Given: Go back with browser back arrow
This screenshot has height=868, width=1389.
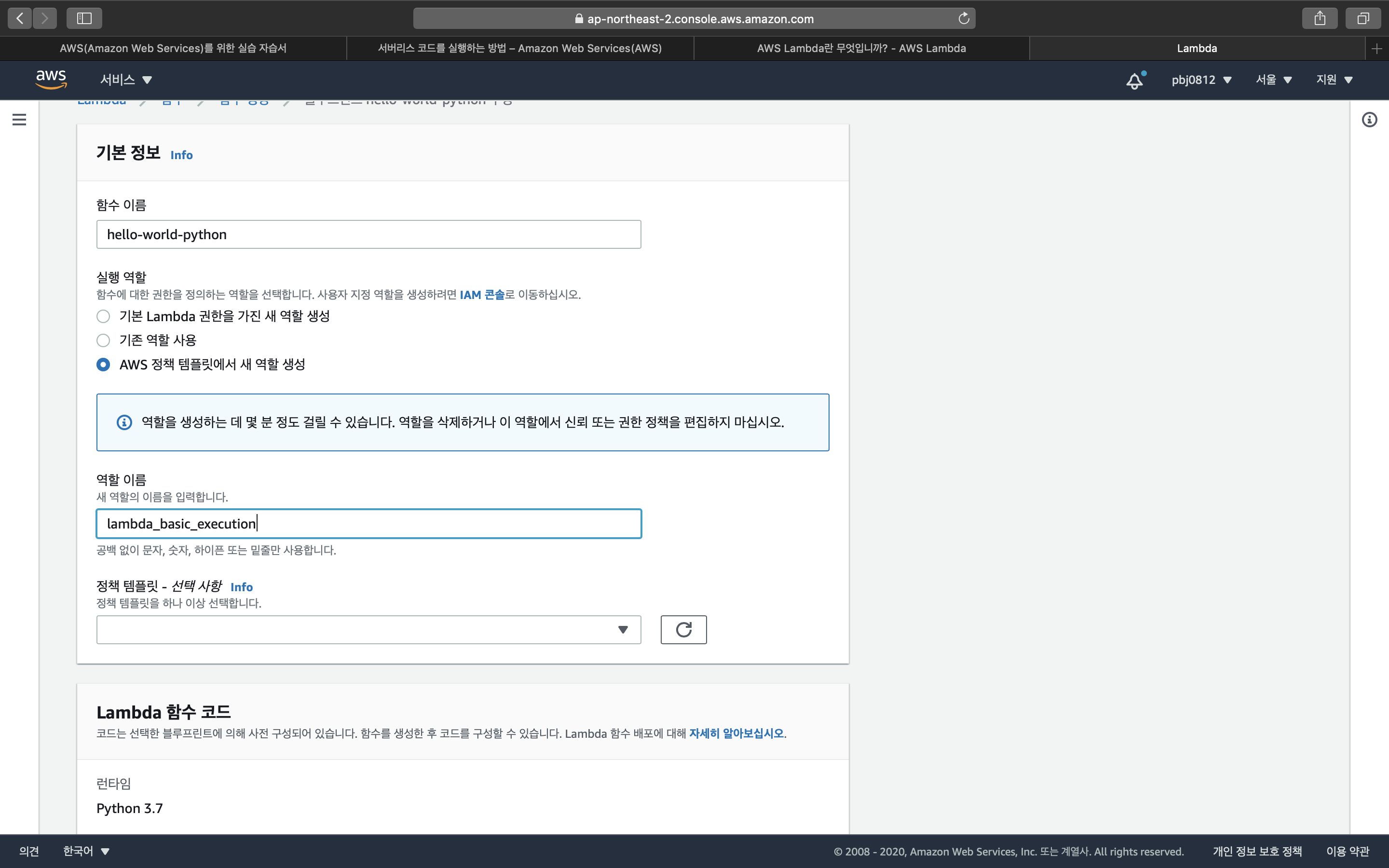Looking at the screenshot, I should (20, 18).
